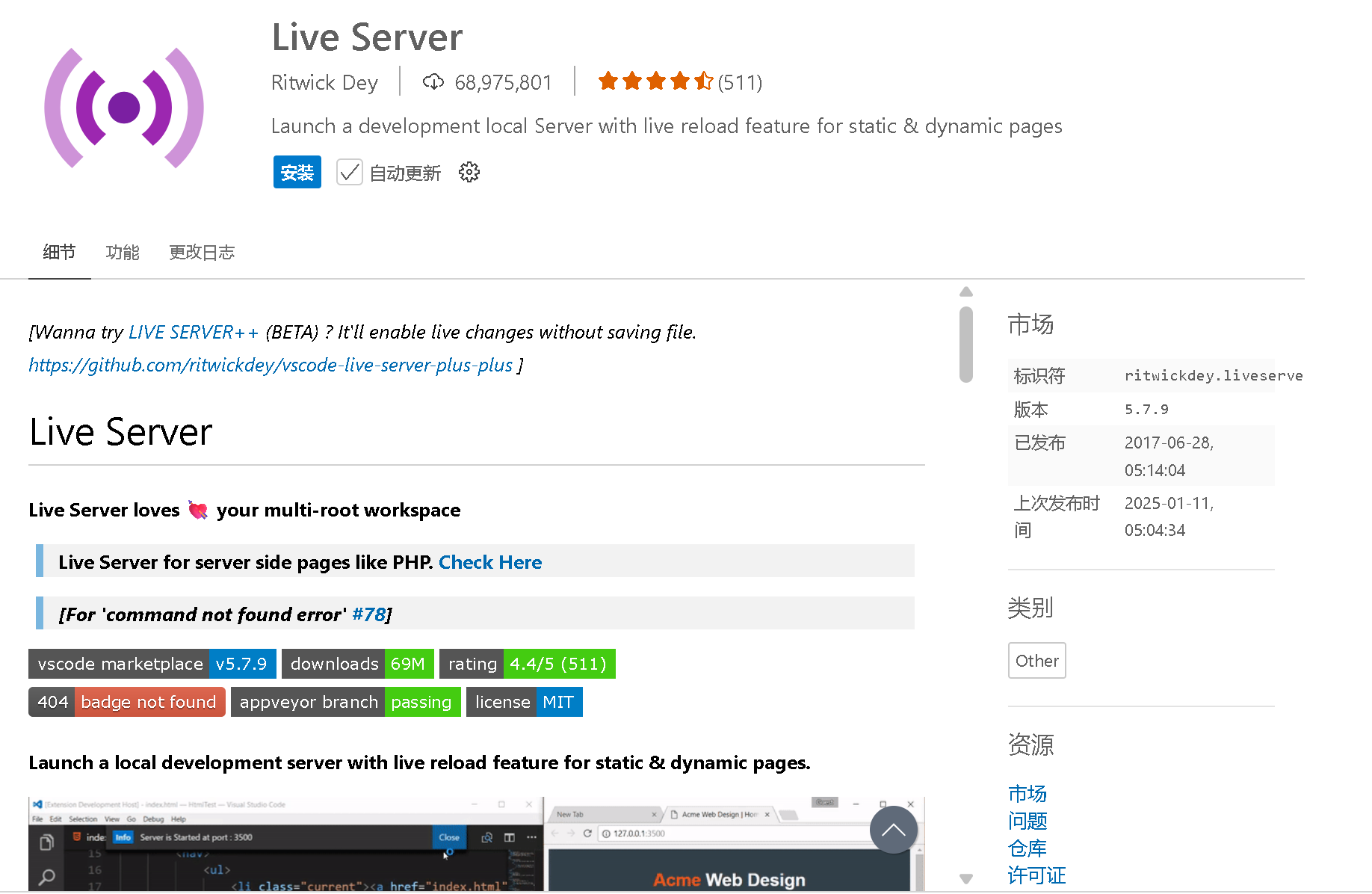Click the demo screenshot preview image
1372x894 pixels.
point(477,844)
